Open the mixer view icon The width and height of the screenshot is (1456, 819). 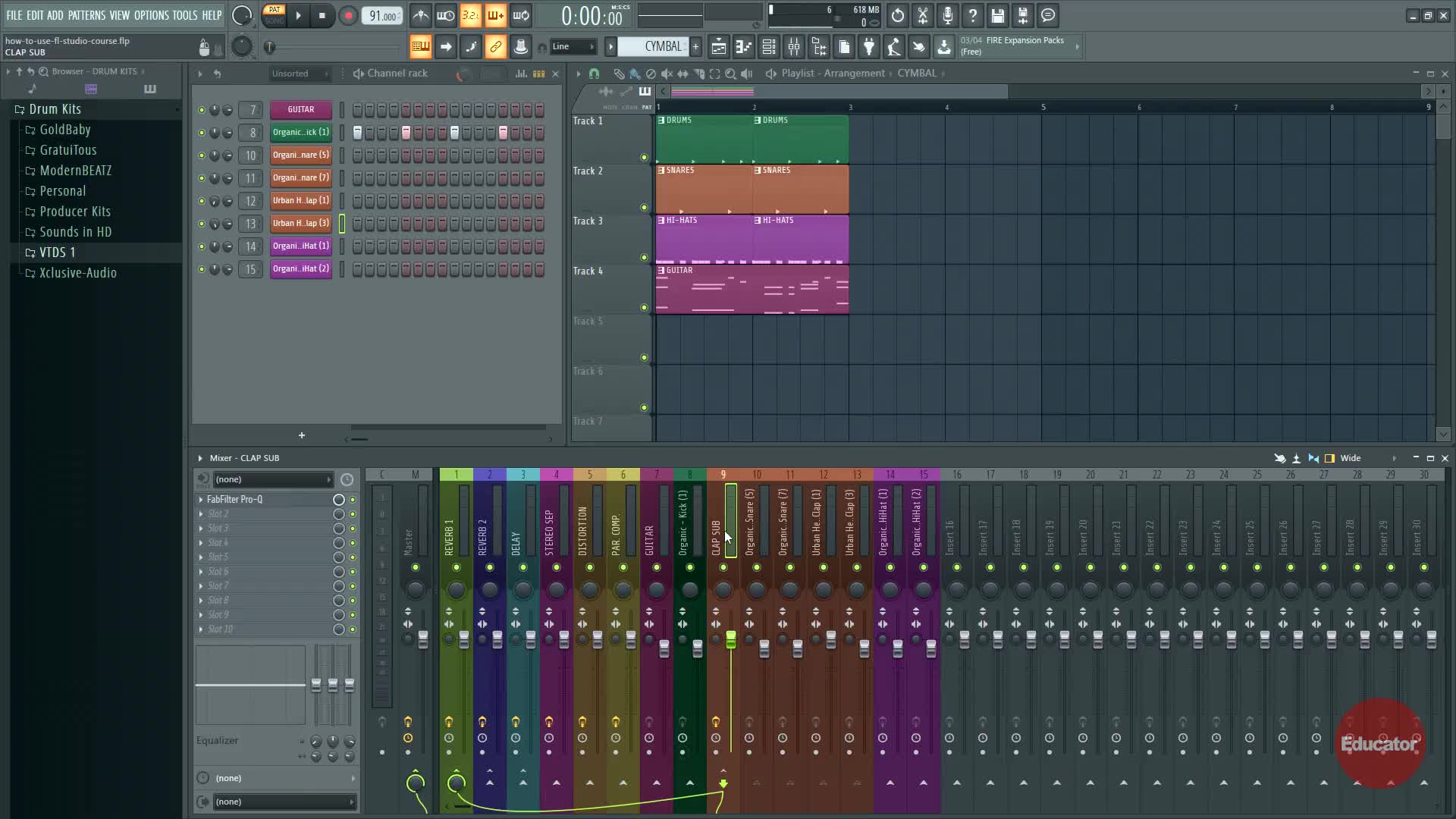pyautogui.click(x=794, y=47)
